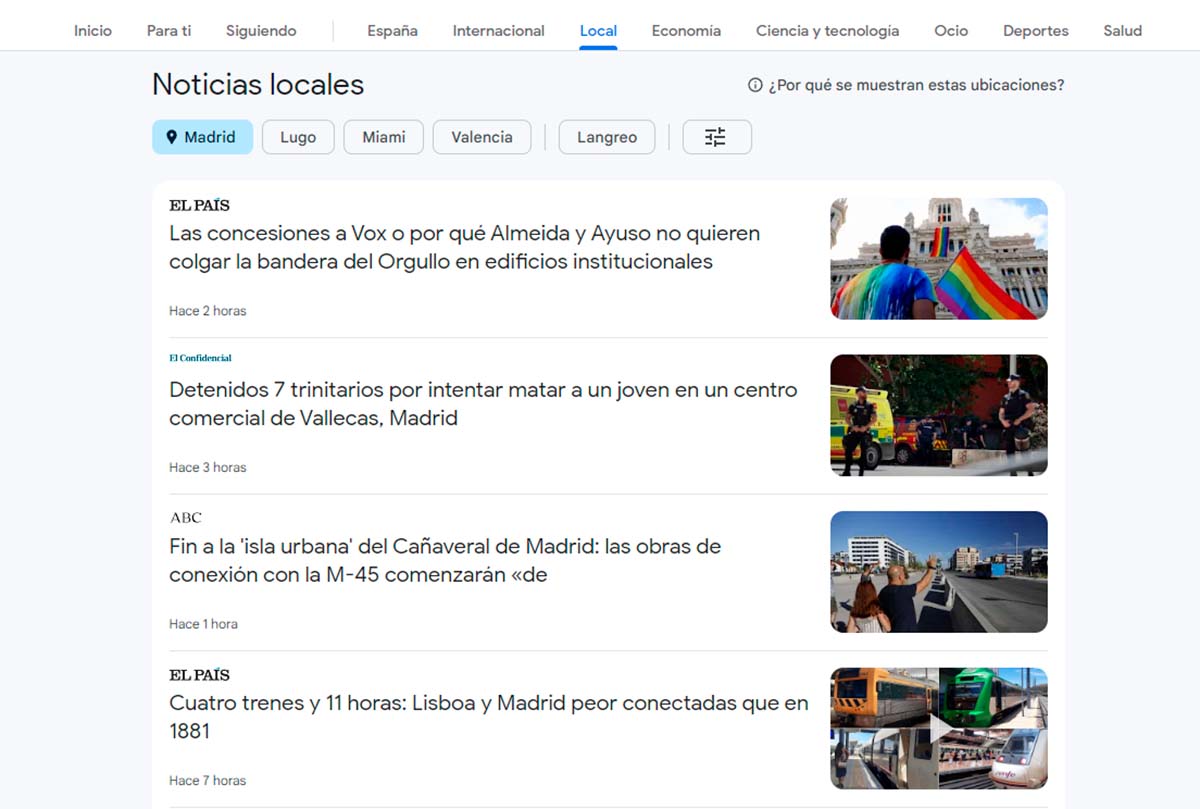Read the Vallecas trinitarios arrest article
The height and width of the screenshot is (809, 1200).
click(483, 403)
